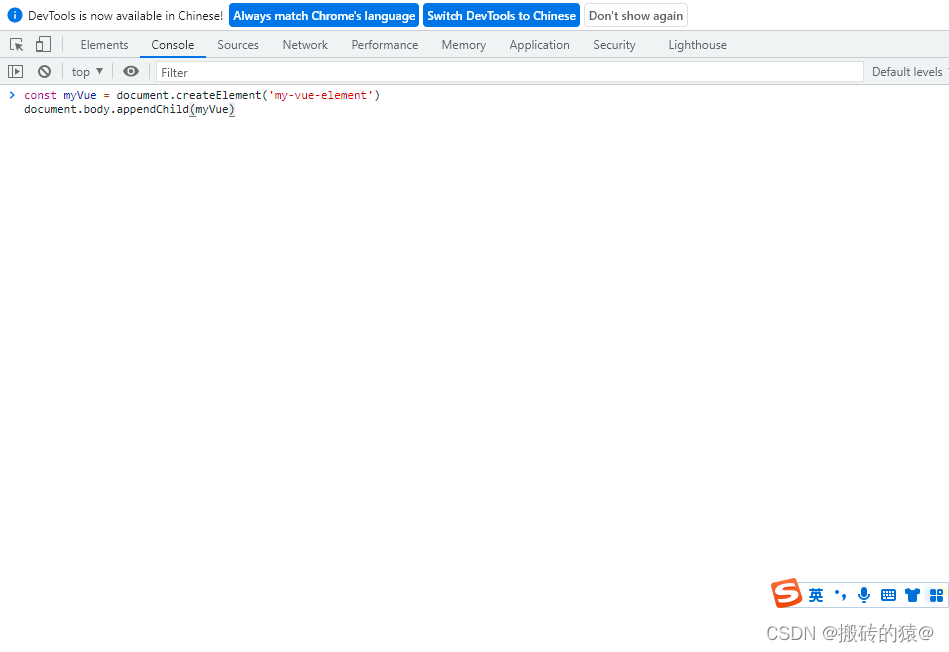Open the Default levels dropdown
Image resolution: width=949 pixels, height=652 pixels.
(908, 71)
